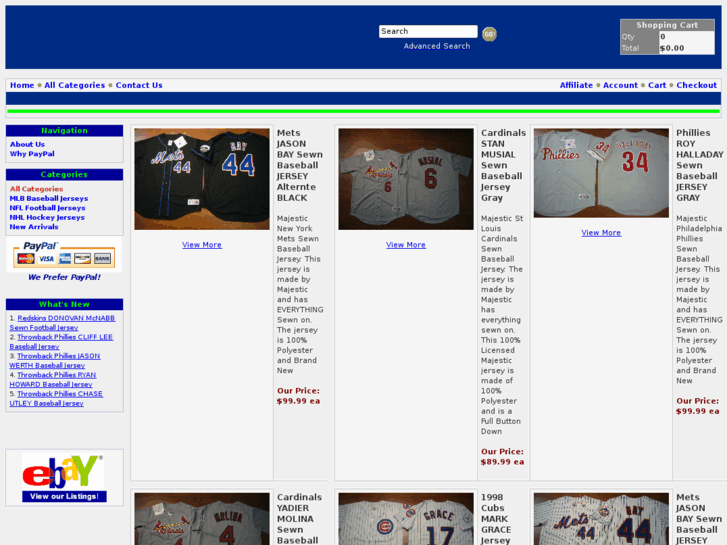This screenshot has width=727, height=545.
Task: Browse MLB Baseball Jerseys category
Action: (x=49, y=198)
